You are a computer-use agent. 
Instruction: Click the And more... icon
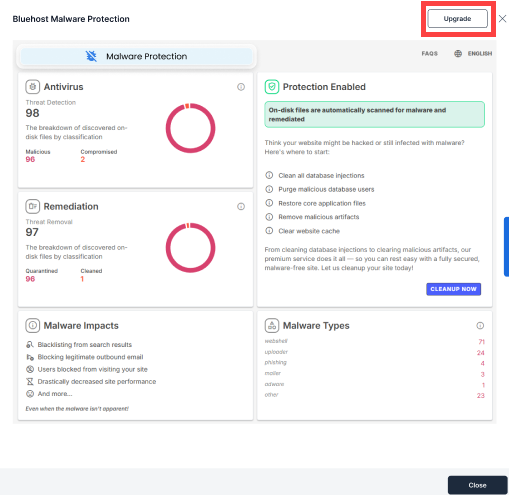[x=30, y=394]
